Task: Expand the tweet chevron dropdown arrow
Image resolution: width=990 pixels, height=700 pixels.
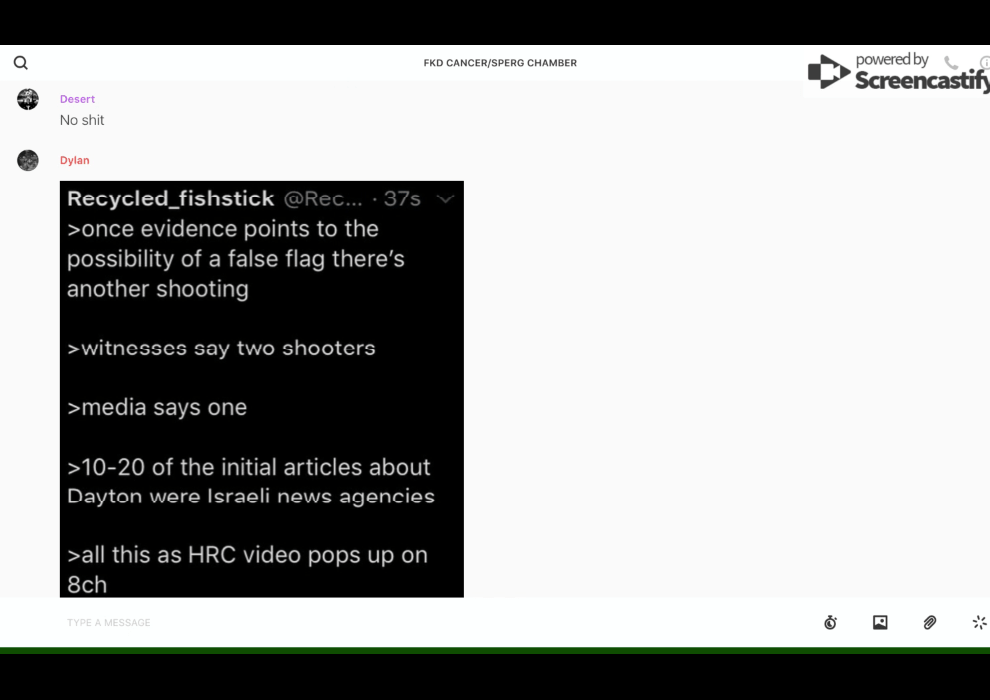Action: [x=446, y=199]
